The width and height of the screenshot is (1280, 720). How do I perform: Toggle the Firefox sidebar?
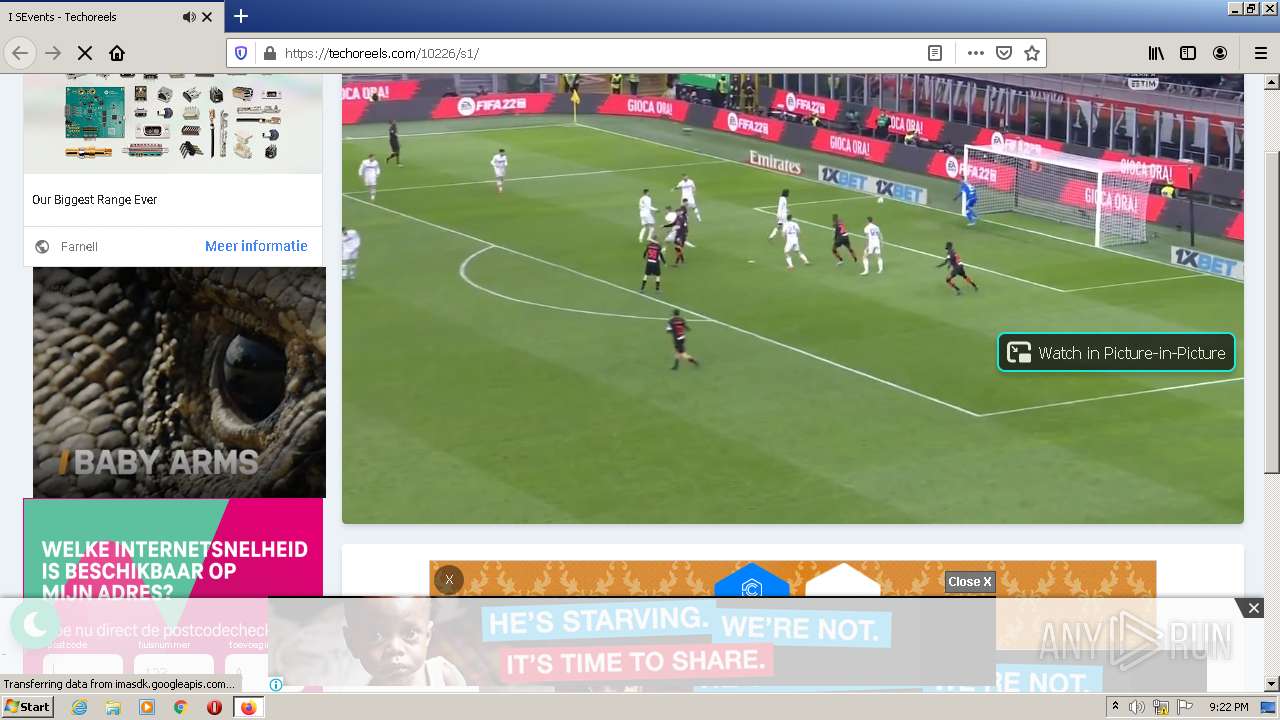[1188, 53]
